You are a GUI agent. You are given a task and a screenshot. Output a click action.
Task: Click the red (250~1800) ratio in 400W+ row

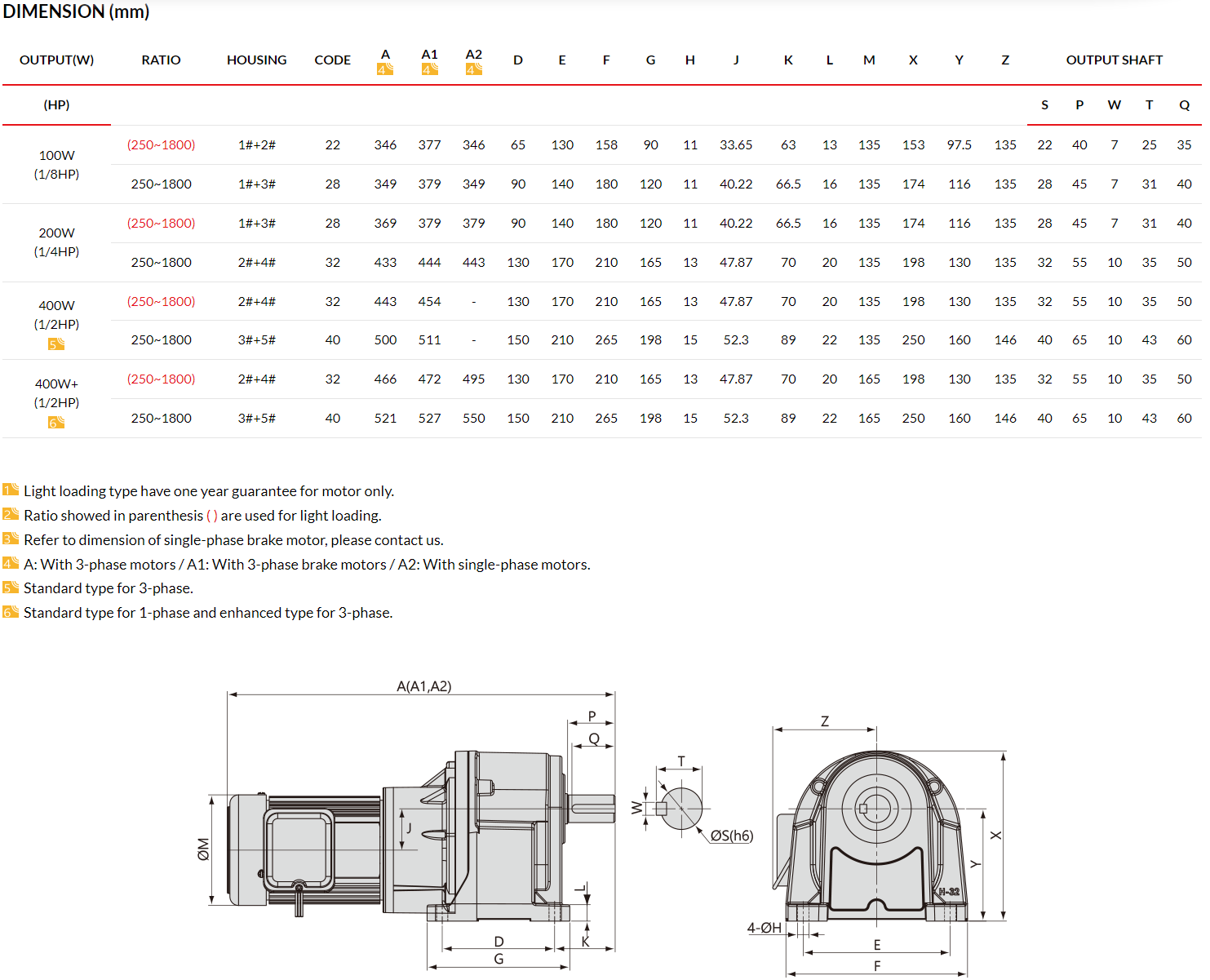tap(161, 379)
